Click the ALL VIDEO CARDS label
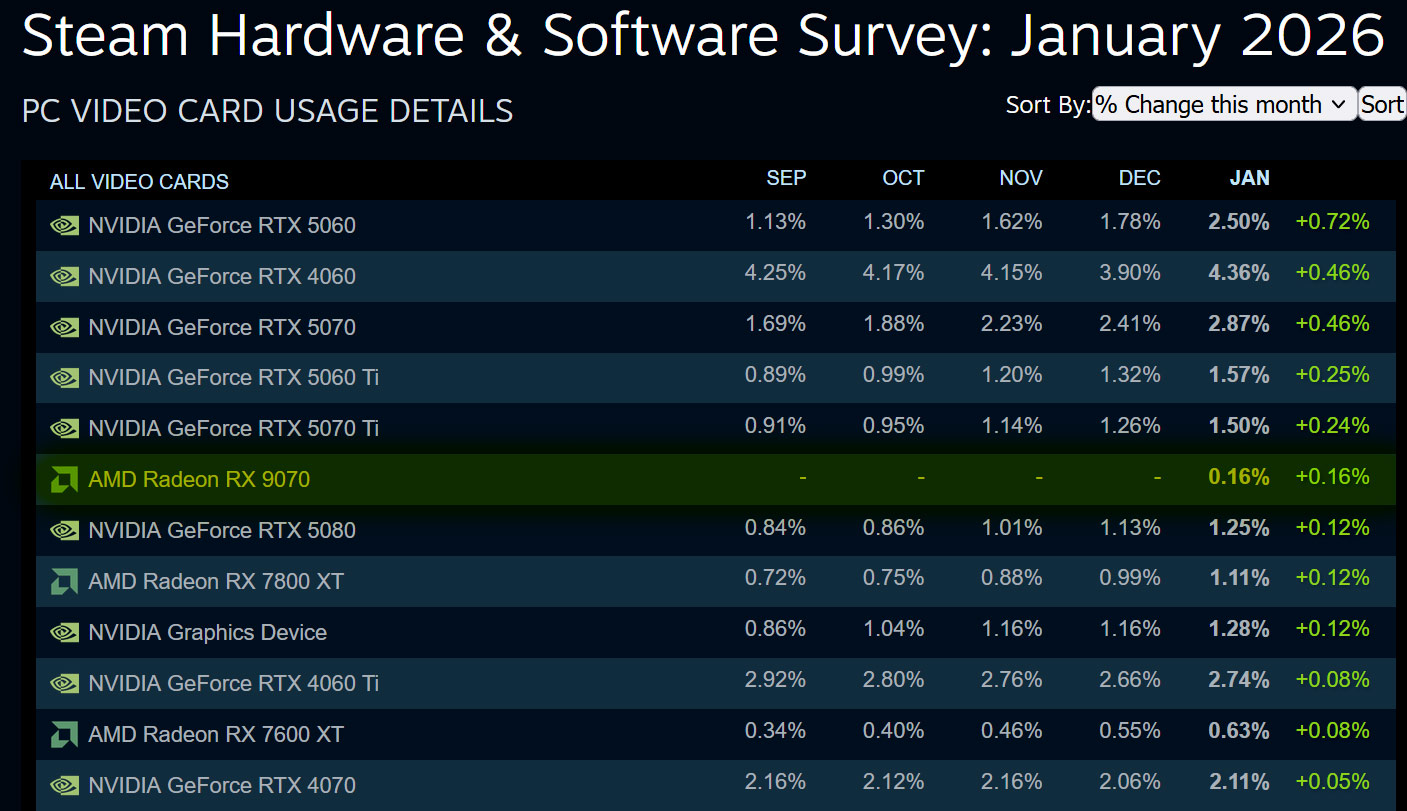This screenshot has height=811, width=1407. [x=139, y=181]
